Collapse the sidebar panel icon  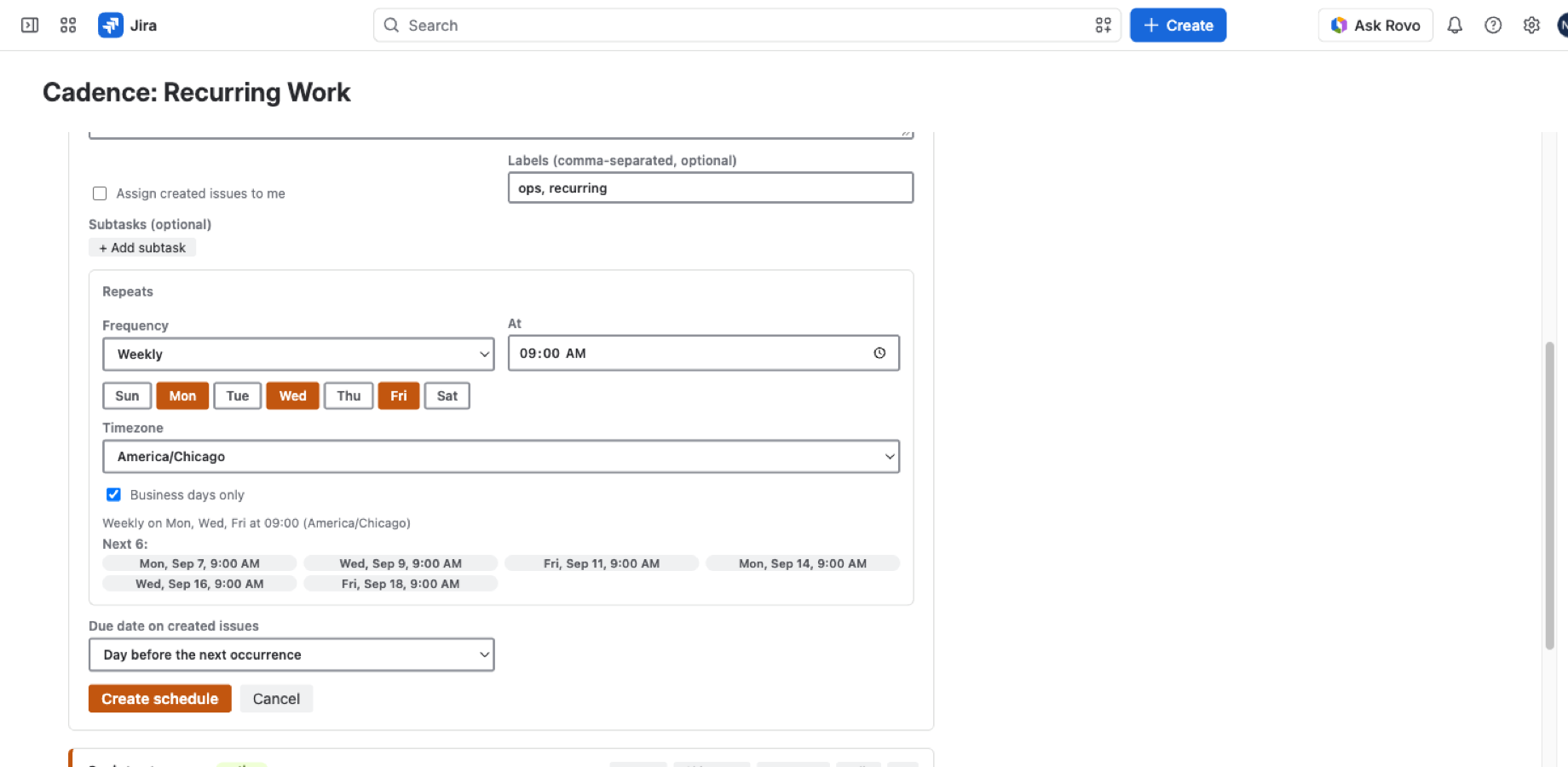coord(30,26)
